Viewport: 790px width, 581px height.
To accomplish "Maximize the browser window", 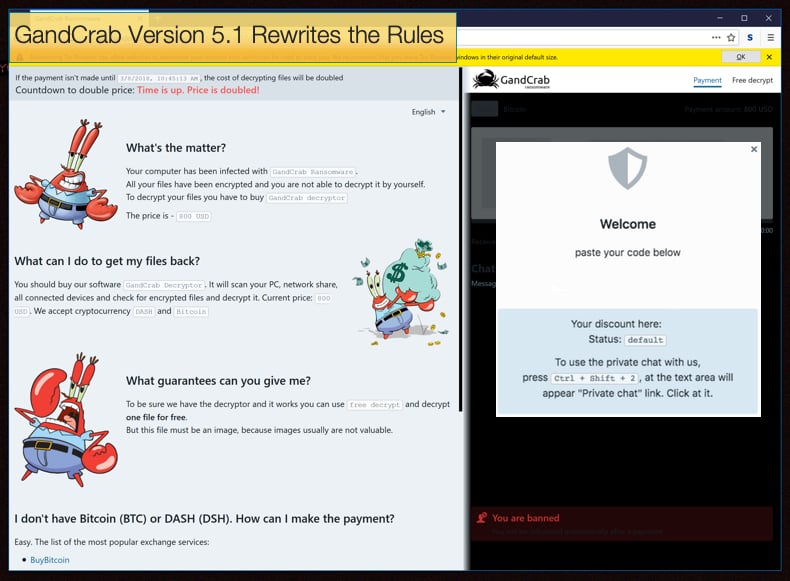I will pyautogui.click(x=744, y=18).
